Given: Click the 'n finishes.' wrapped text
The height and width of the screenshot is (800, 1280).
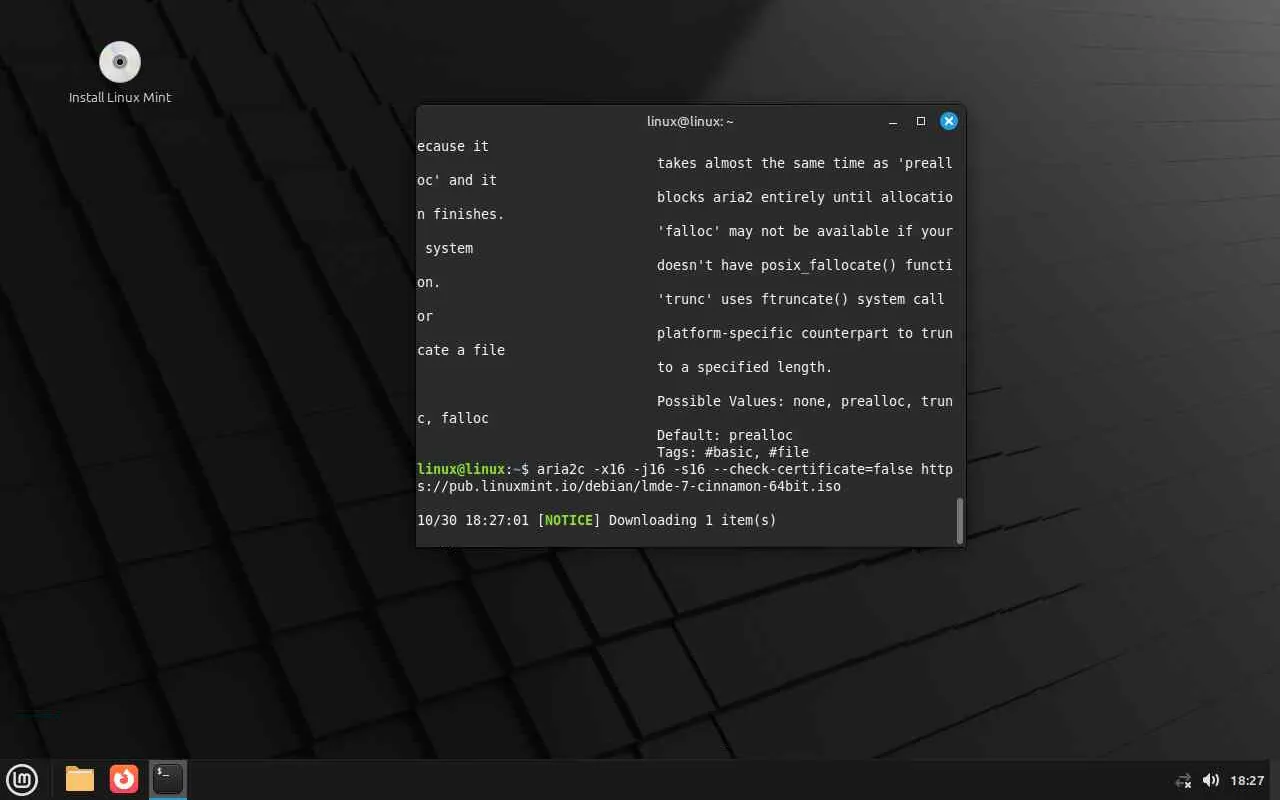Looking at the screenshot, I should (x=461, y=214).
